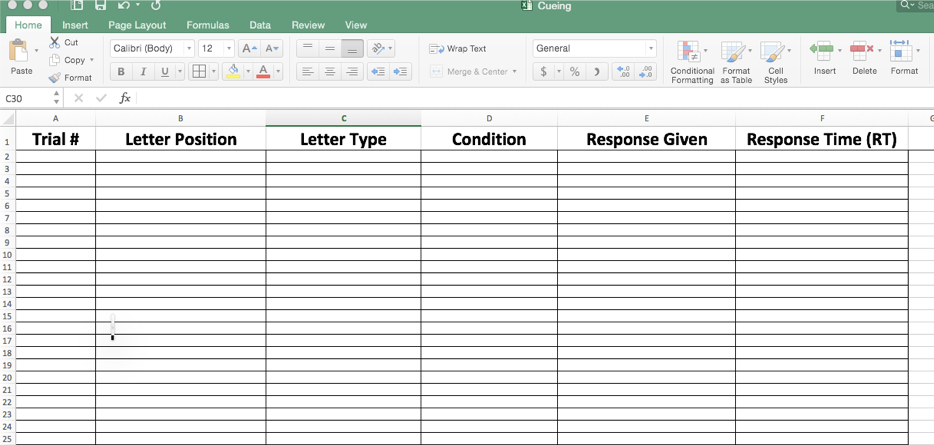934x445 pixels.
Task: Select column C header
Action: [x=344, y=119]
